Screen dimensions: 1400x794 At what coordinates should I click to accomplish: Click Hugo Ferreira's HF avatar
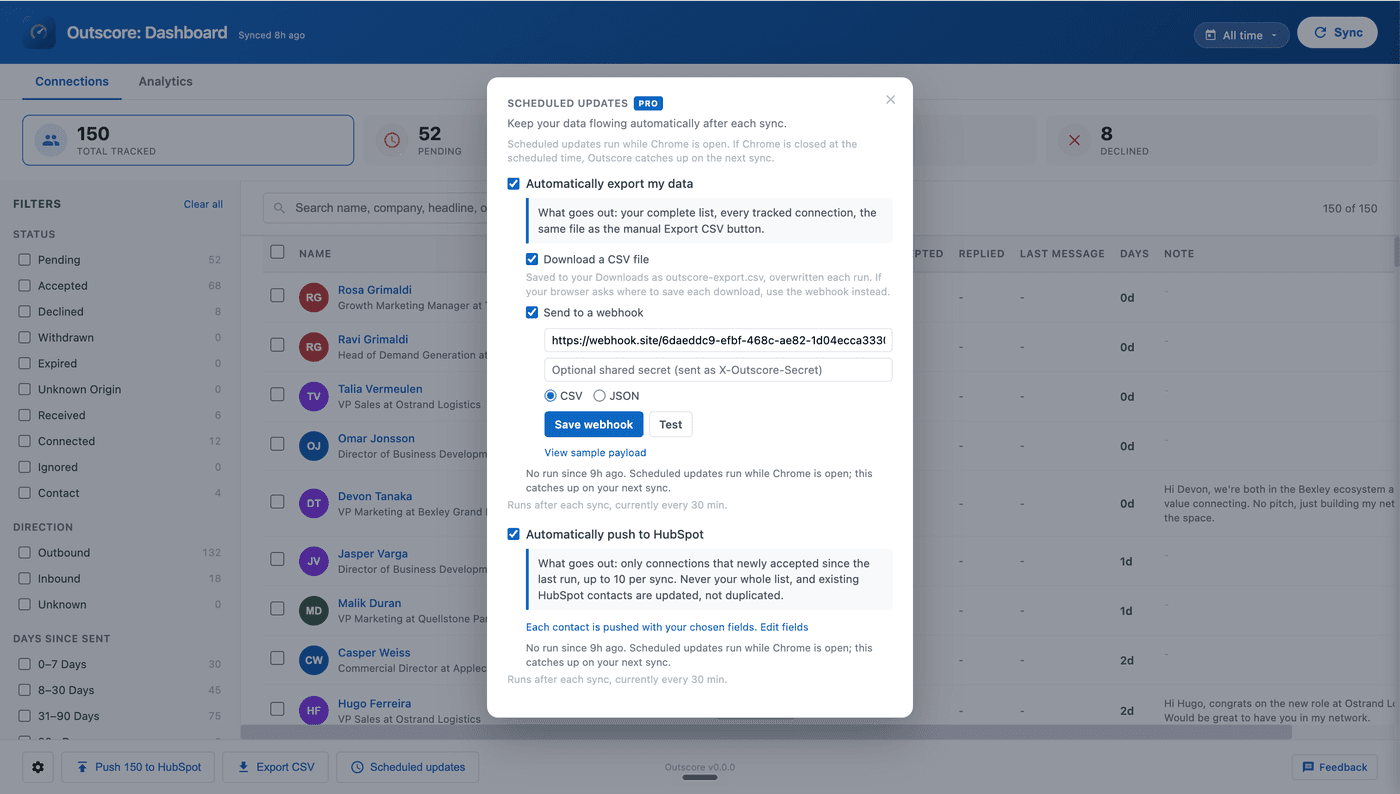click(314, 711)
